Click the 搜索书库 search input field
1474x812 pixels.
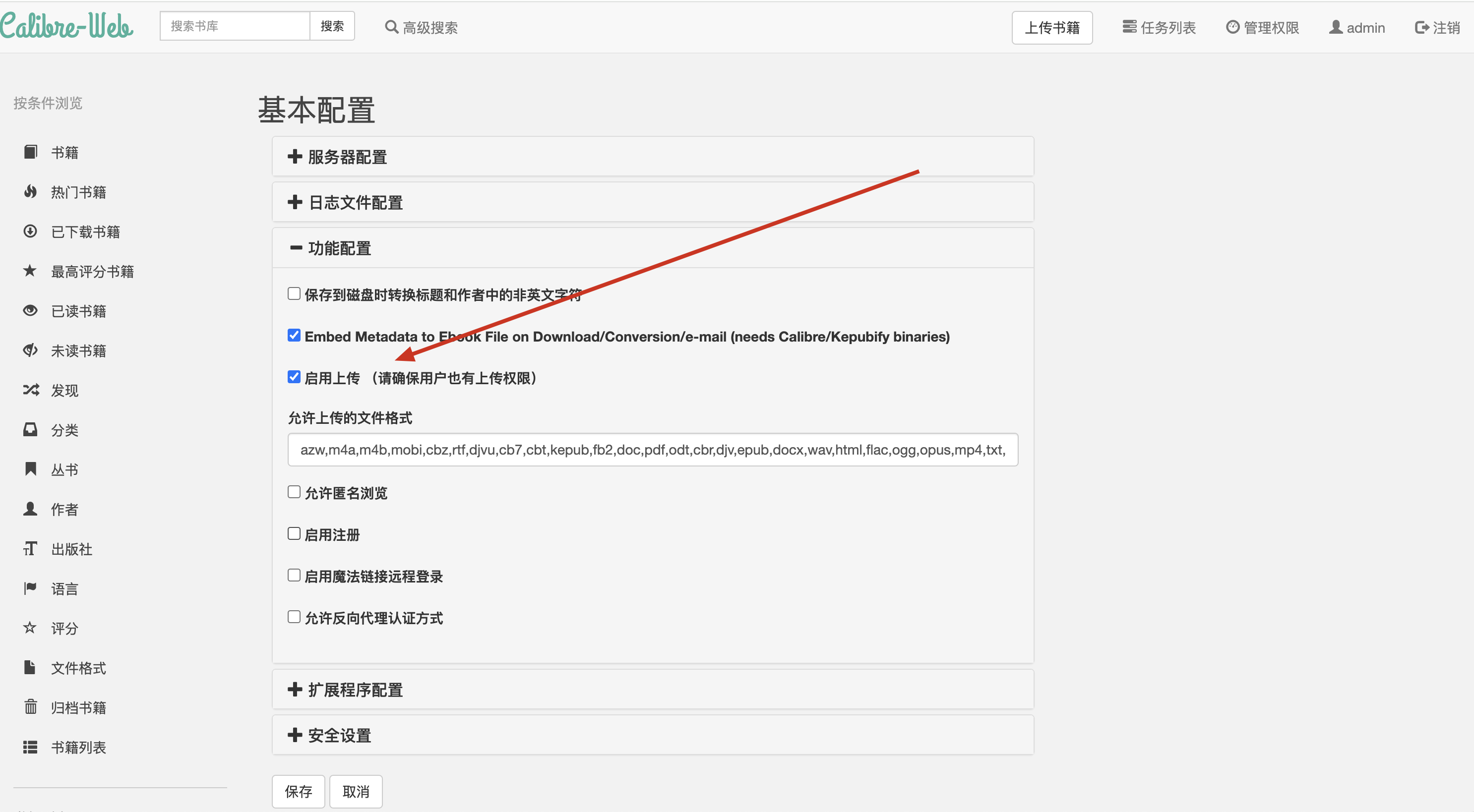point(235,26)
